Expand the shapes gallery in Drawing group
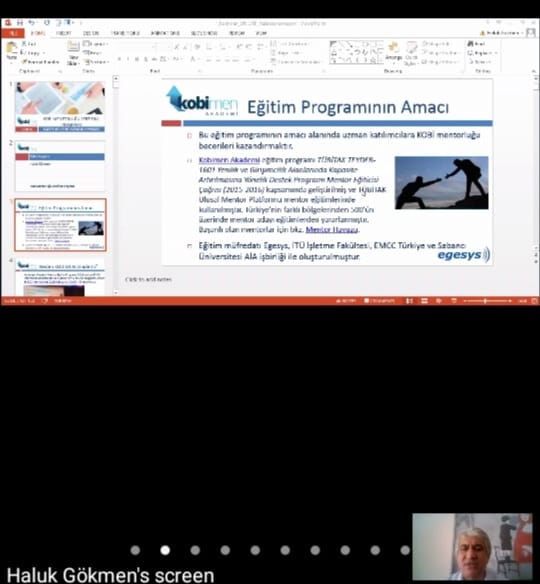 (381, 61)
